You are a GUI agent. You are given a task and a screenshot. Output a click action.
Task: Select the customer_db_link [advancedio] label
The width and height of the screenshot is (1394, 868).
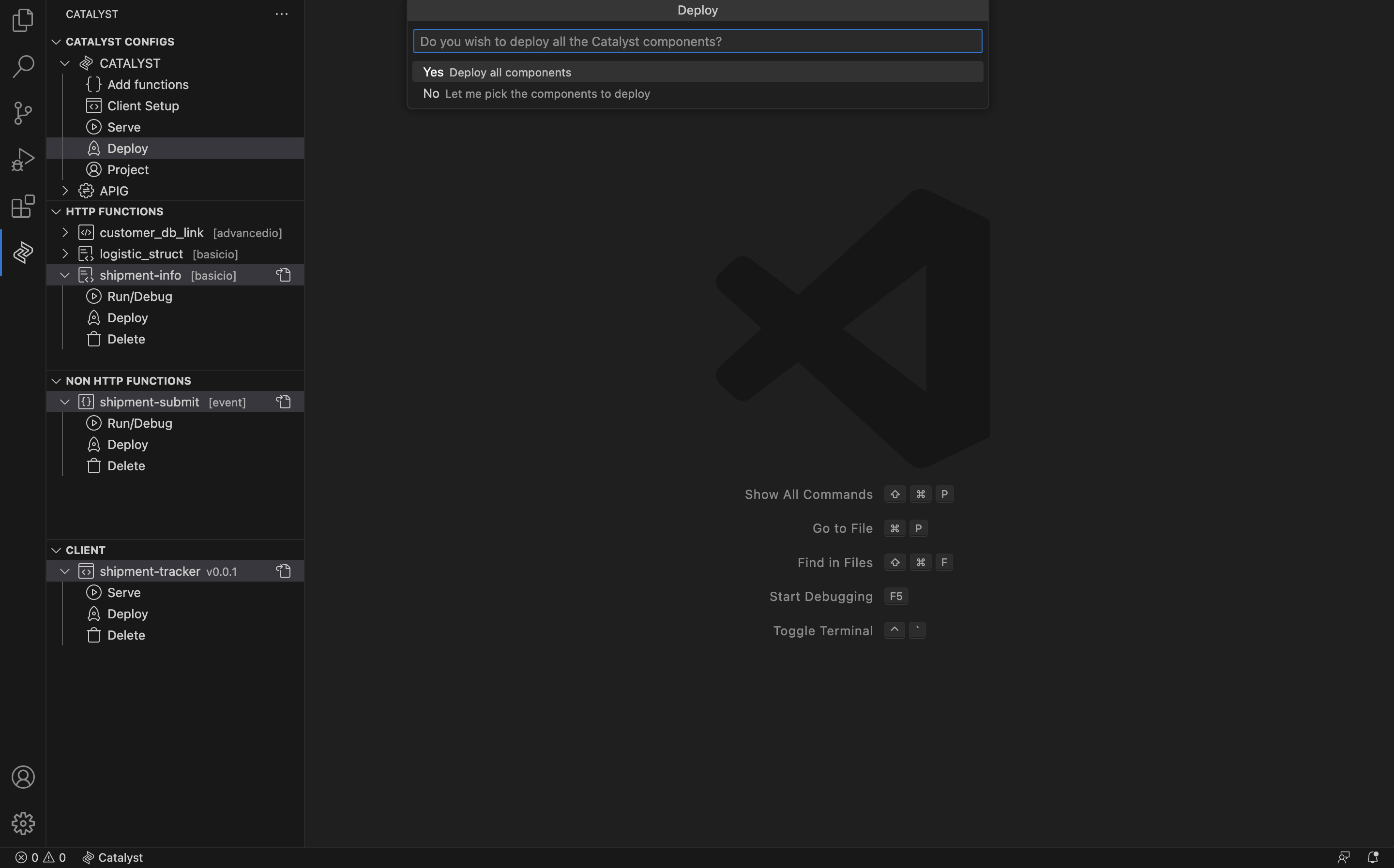(x=191, y=233)
